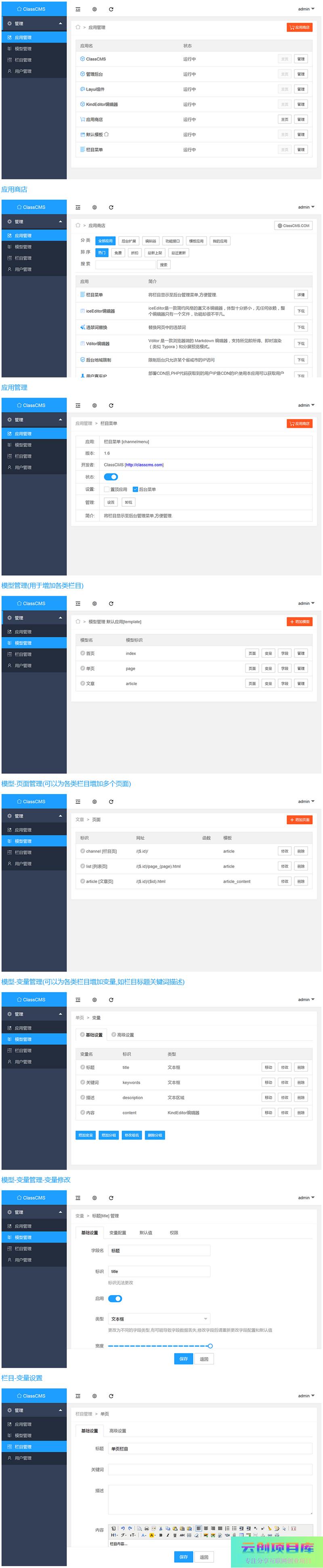Collapse 管理 sidebar group beside 增加模型 page
Screen dimensions: 323x1568
(x=60, y=618)
